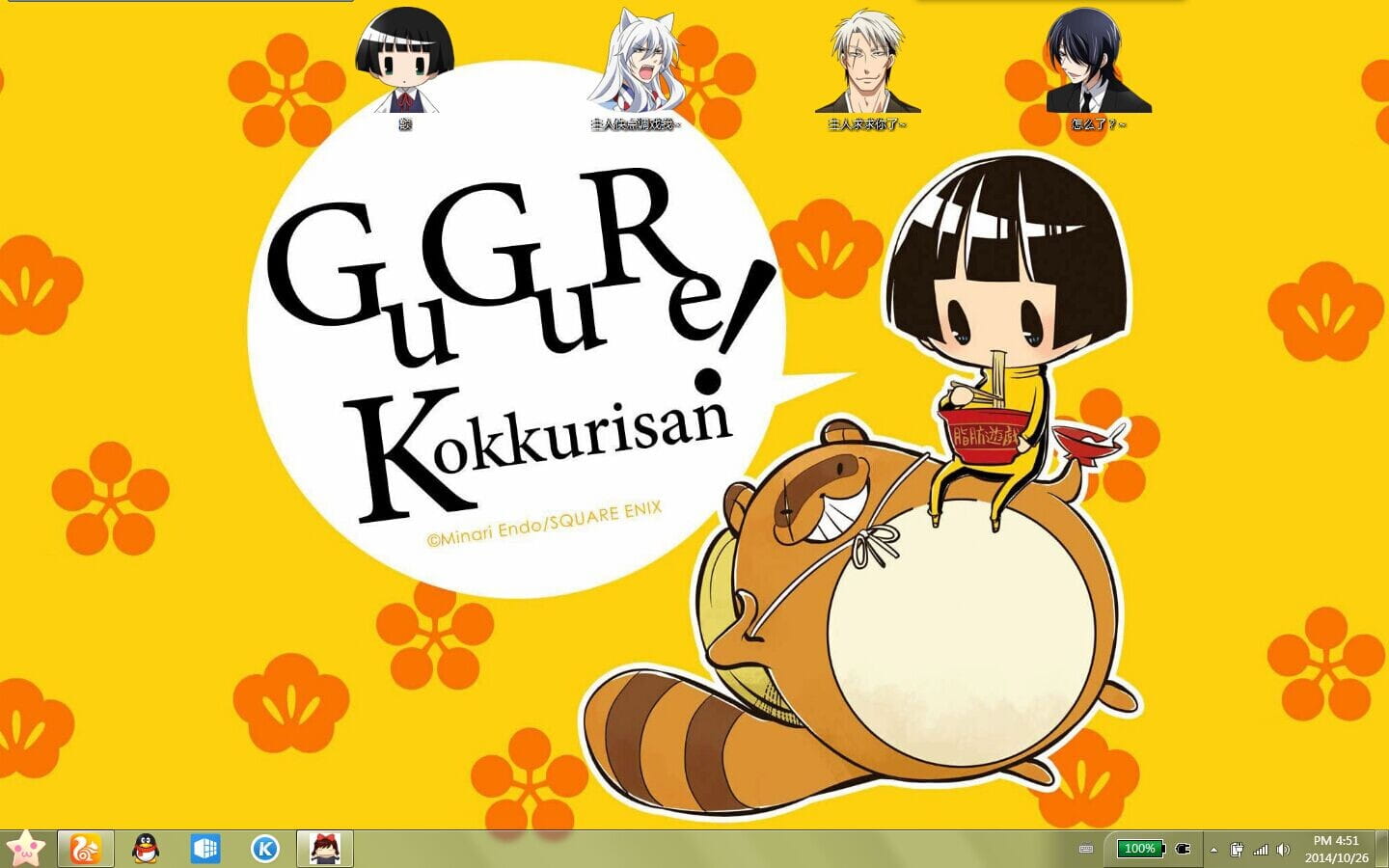Viewport: 1389px width, 868px height.
Task: Click the network signal strength tray icon
Action: point(1262,850)
